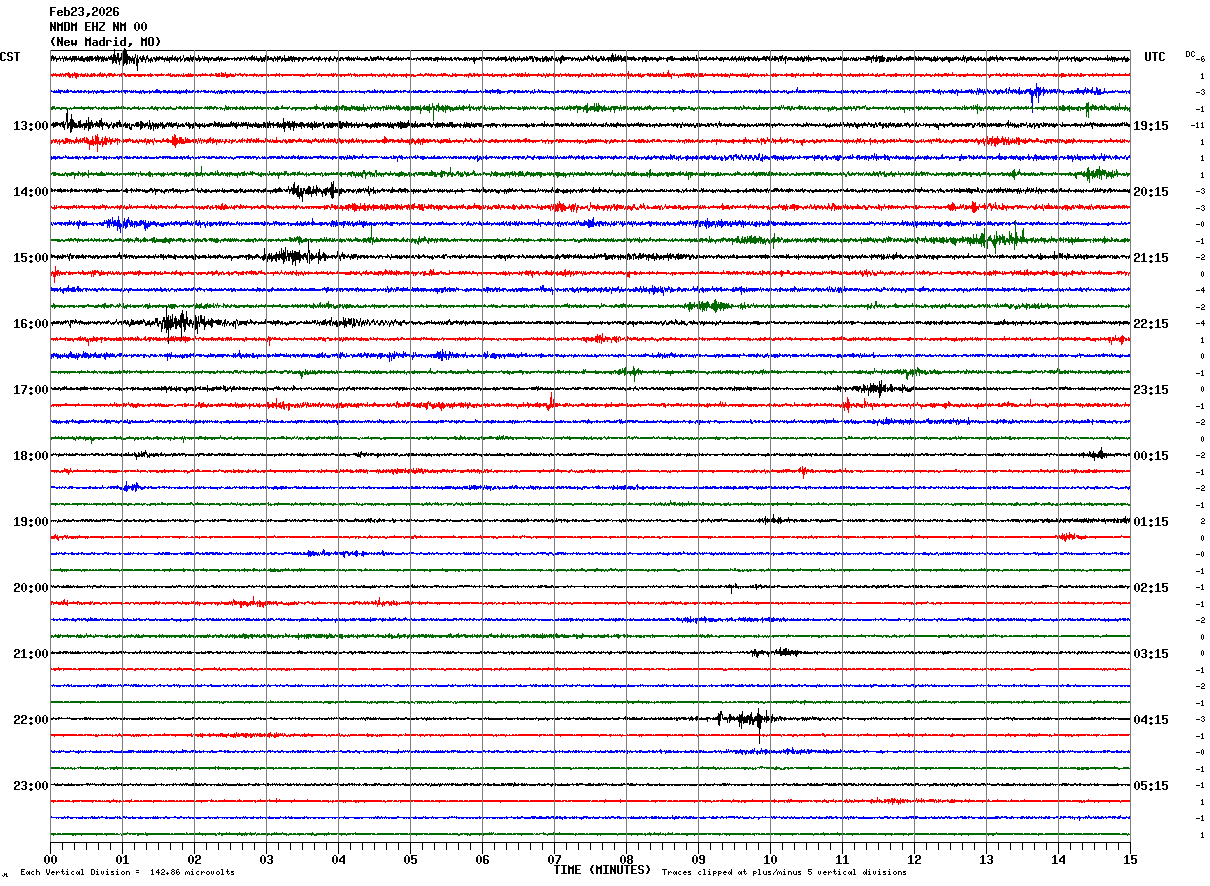
Task: Click the 21:15 UTC time label
Action: tap(1151, 258)
